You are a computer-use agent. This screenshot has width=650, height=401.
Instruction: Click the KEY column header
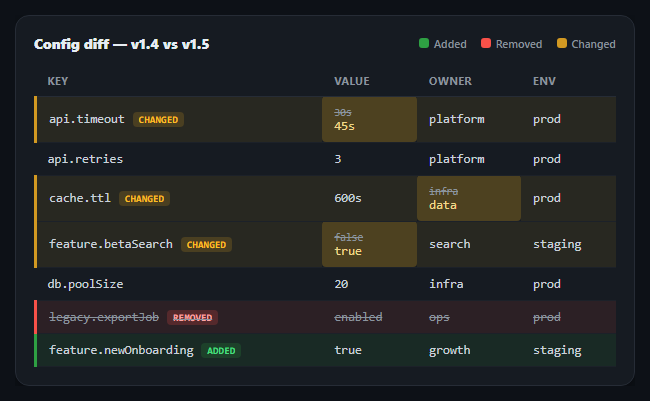(58, 81)
